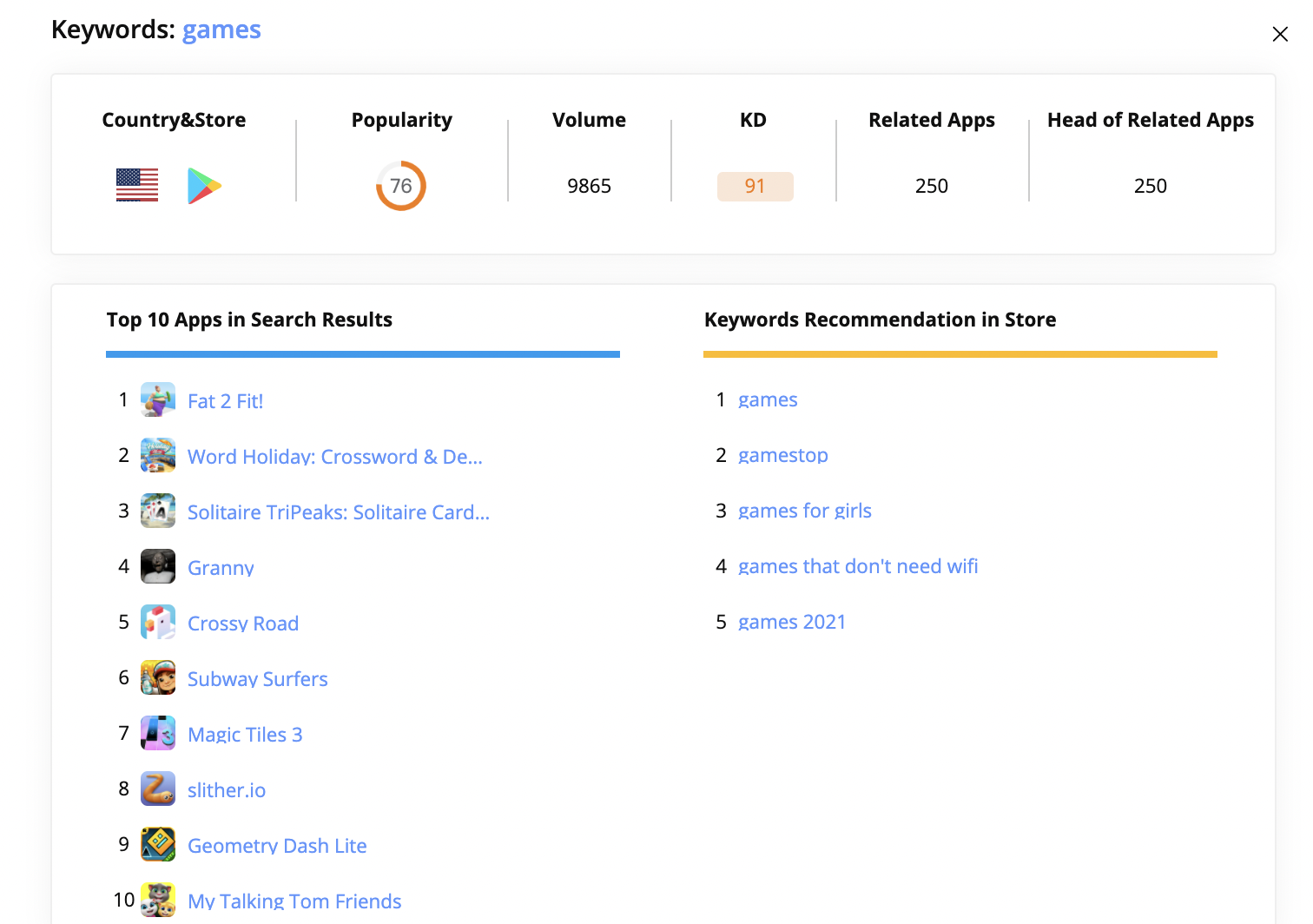Click the Head of Related Apps label
The height and width of the screenshot is (924, 1313).
tap(1151, 120)
